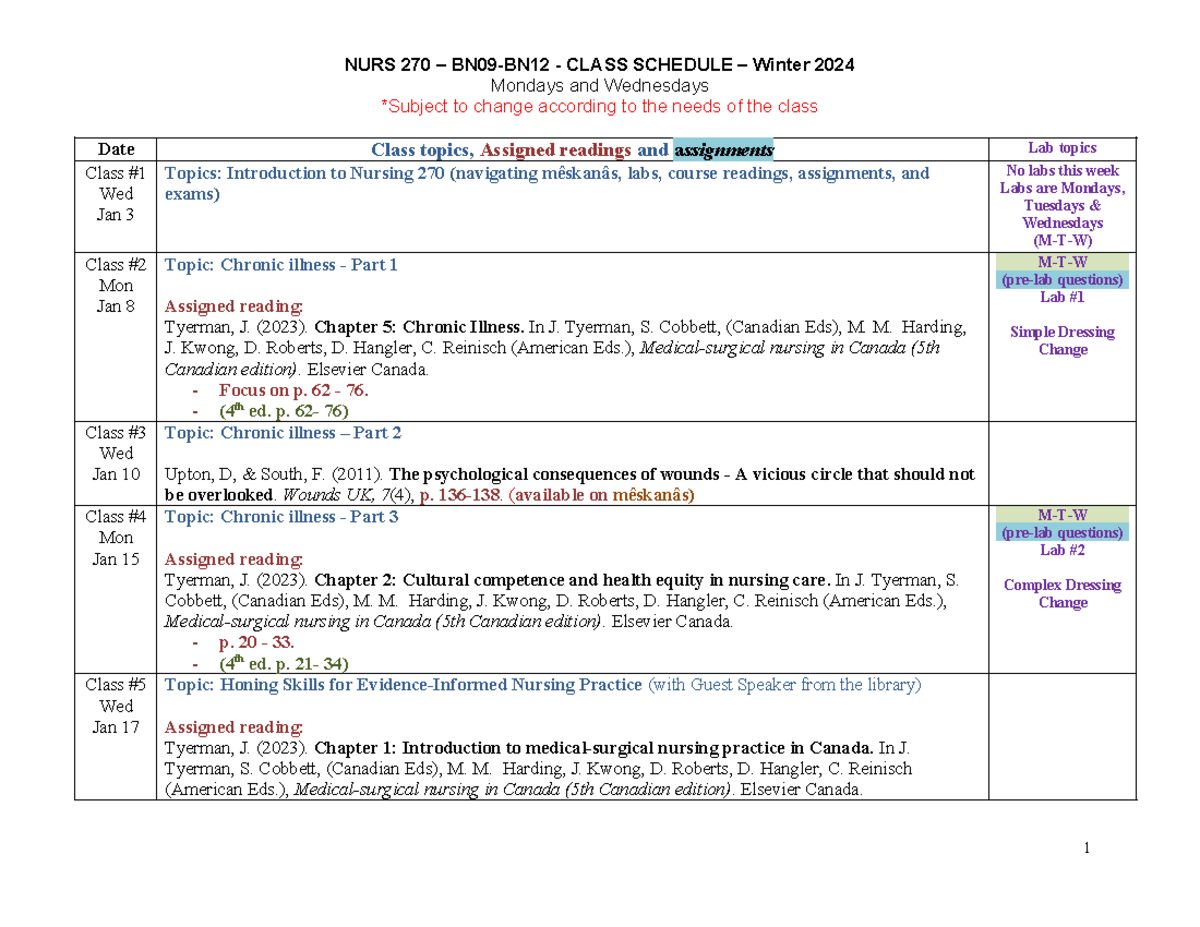Click the 'Date' column header
This screenshot has height=927, width=1200.
pos(117,149)
